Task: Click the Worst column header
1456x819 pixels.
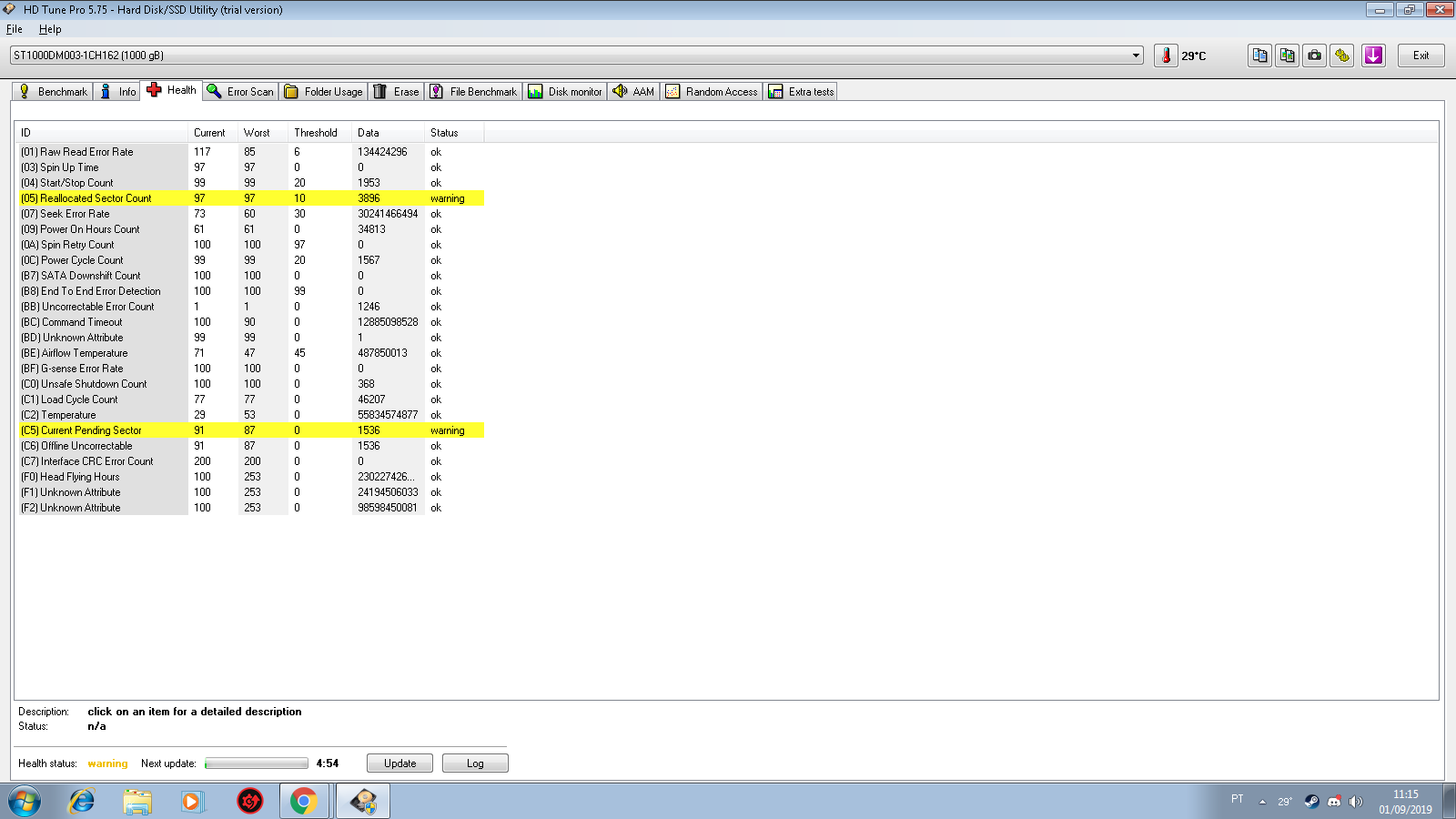Action: [263, 133]
